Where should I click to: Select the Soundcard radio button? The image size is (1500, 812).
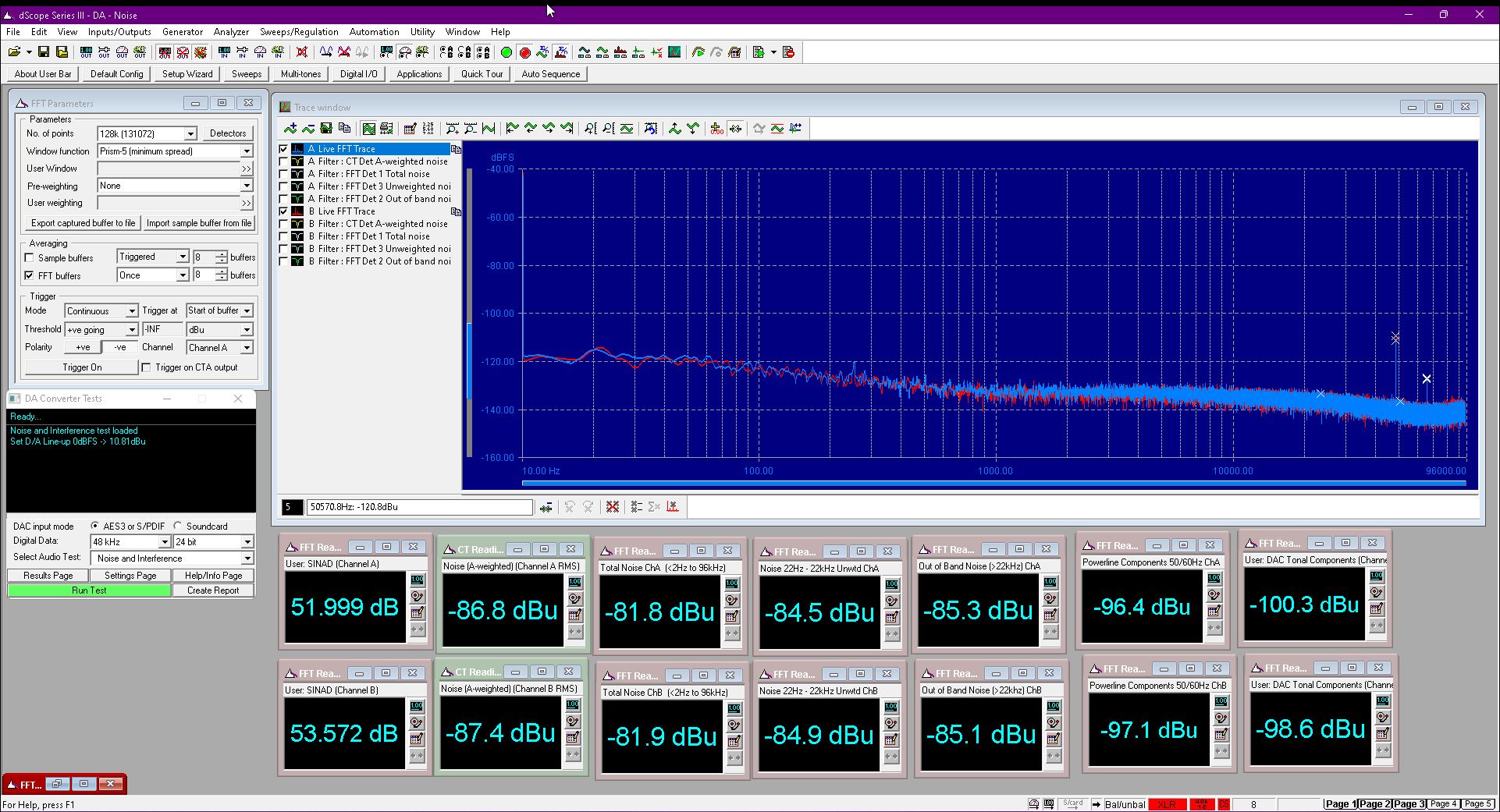click(x=178, y=526)
